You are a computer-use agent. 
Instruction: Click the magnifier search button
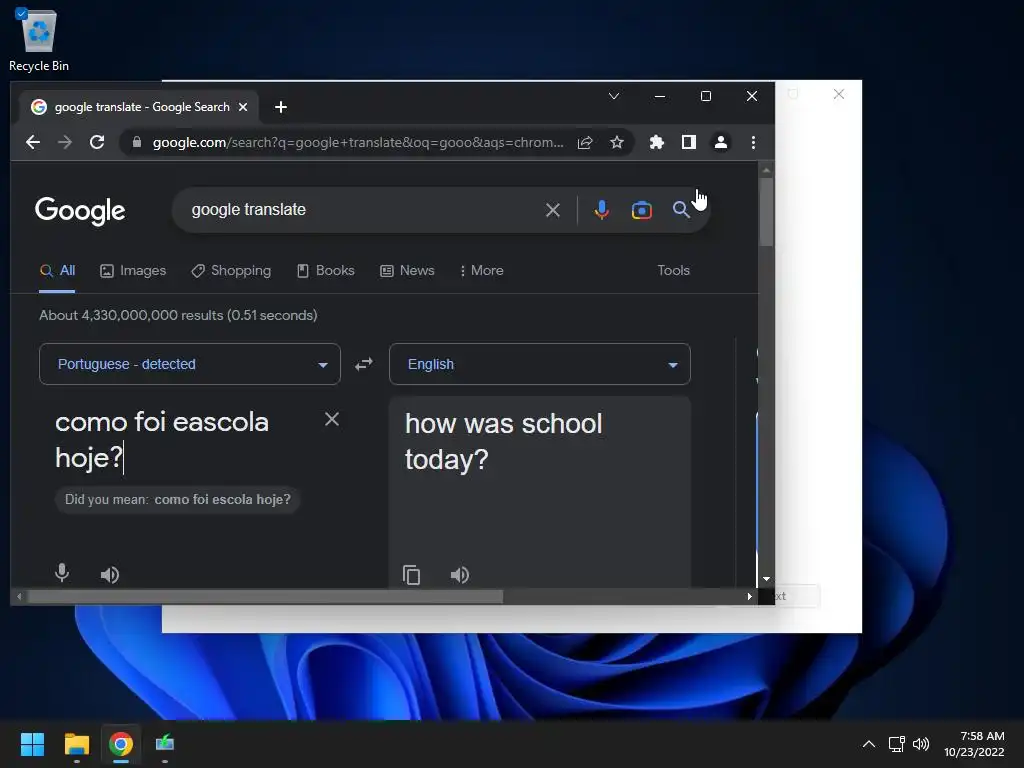680,210
